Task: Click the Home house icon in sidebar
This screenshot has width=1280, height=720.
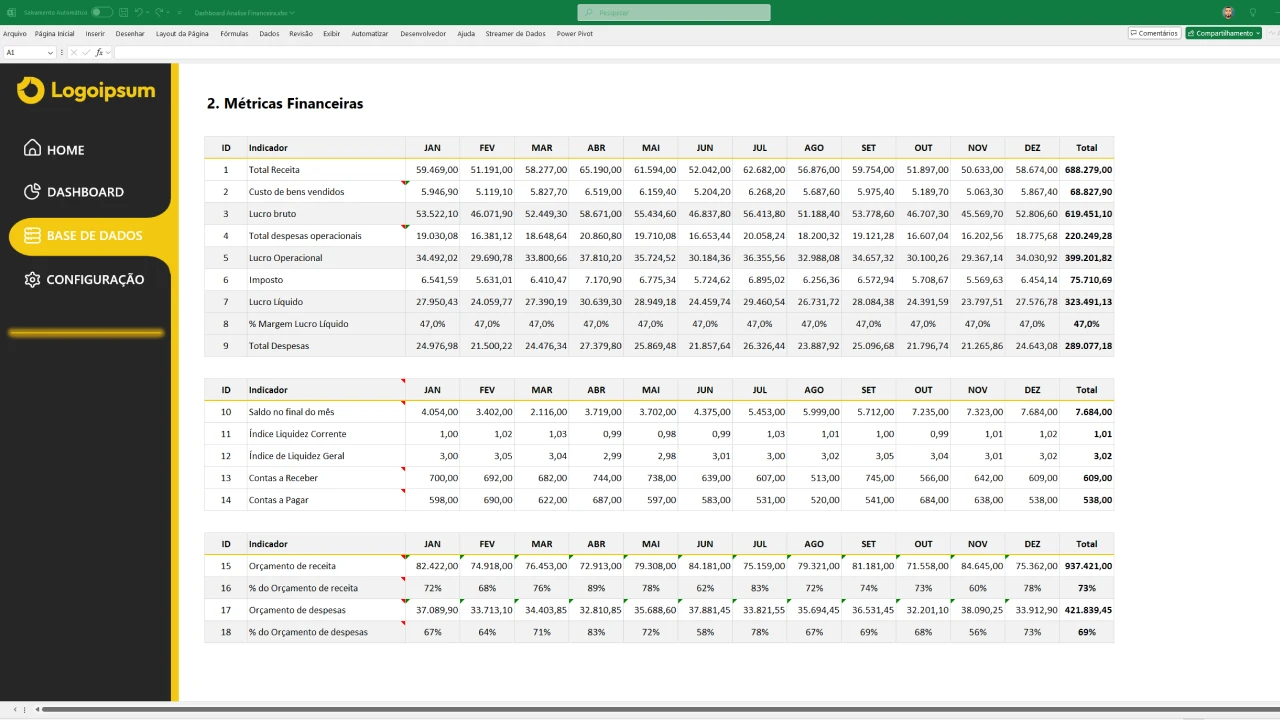Action: click(33, 149)
